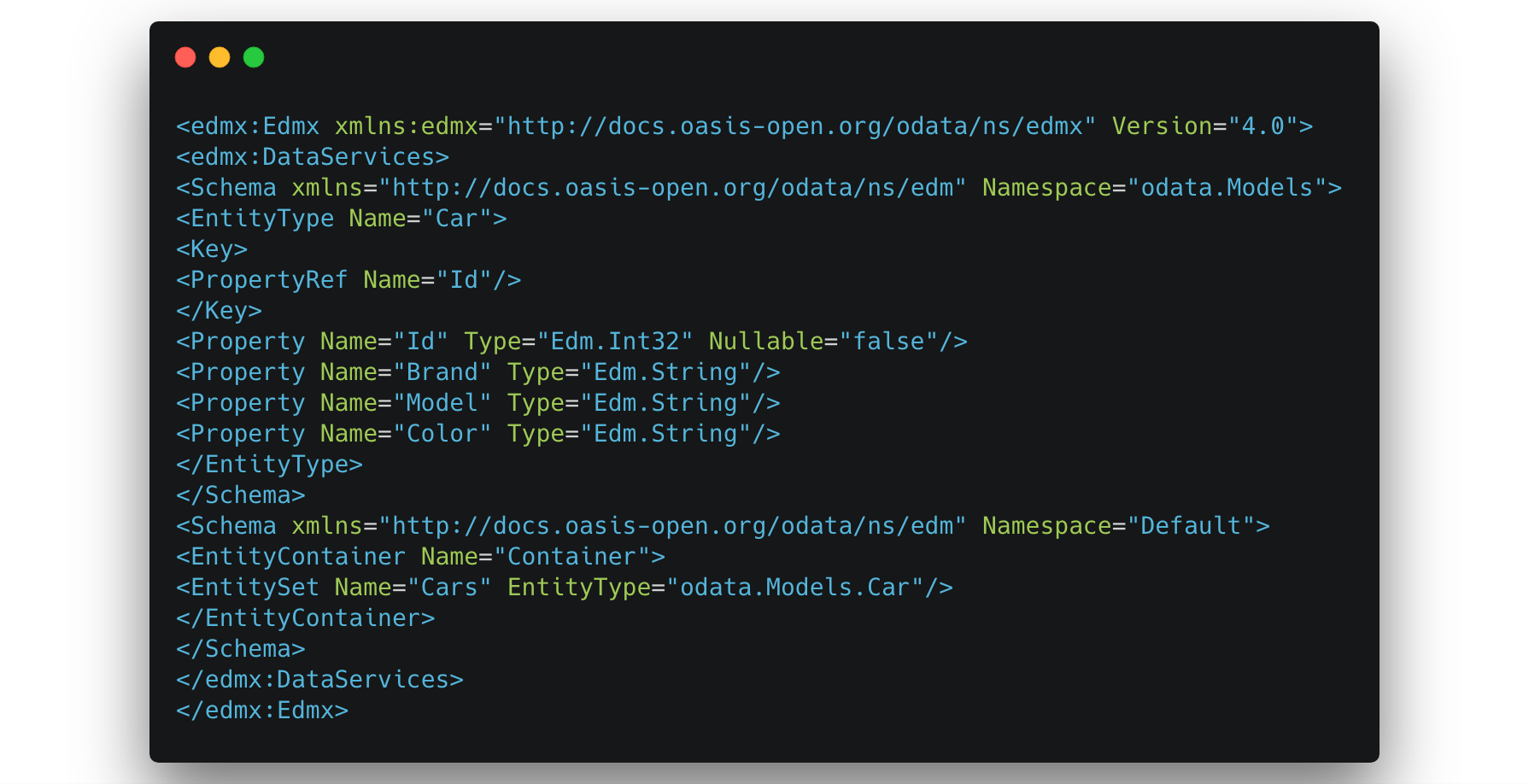Click the opening Key tag
Image resolution: width=1529 pixels, height=784 pixels.
coord(212,249)
